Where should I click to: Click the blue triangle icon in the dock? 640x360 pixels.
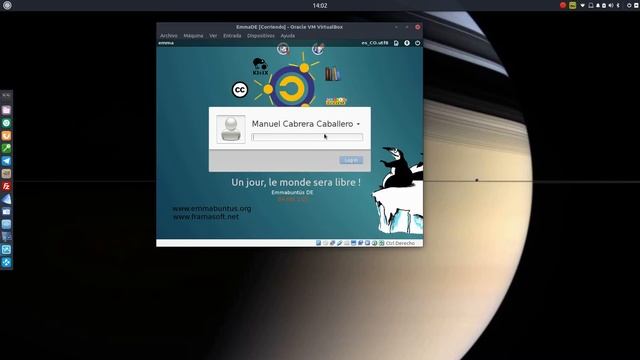tap(6, 199)
